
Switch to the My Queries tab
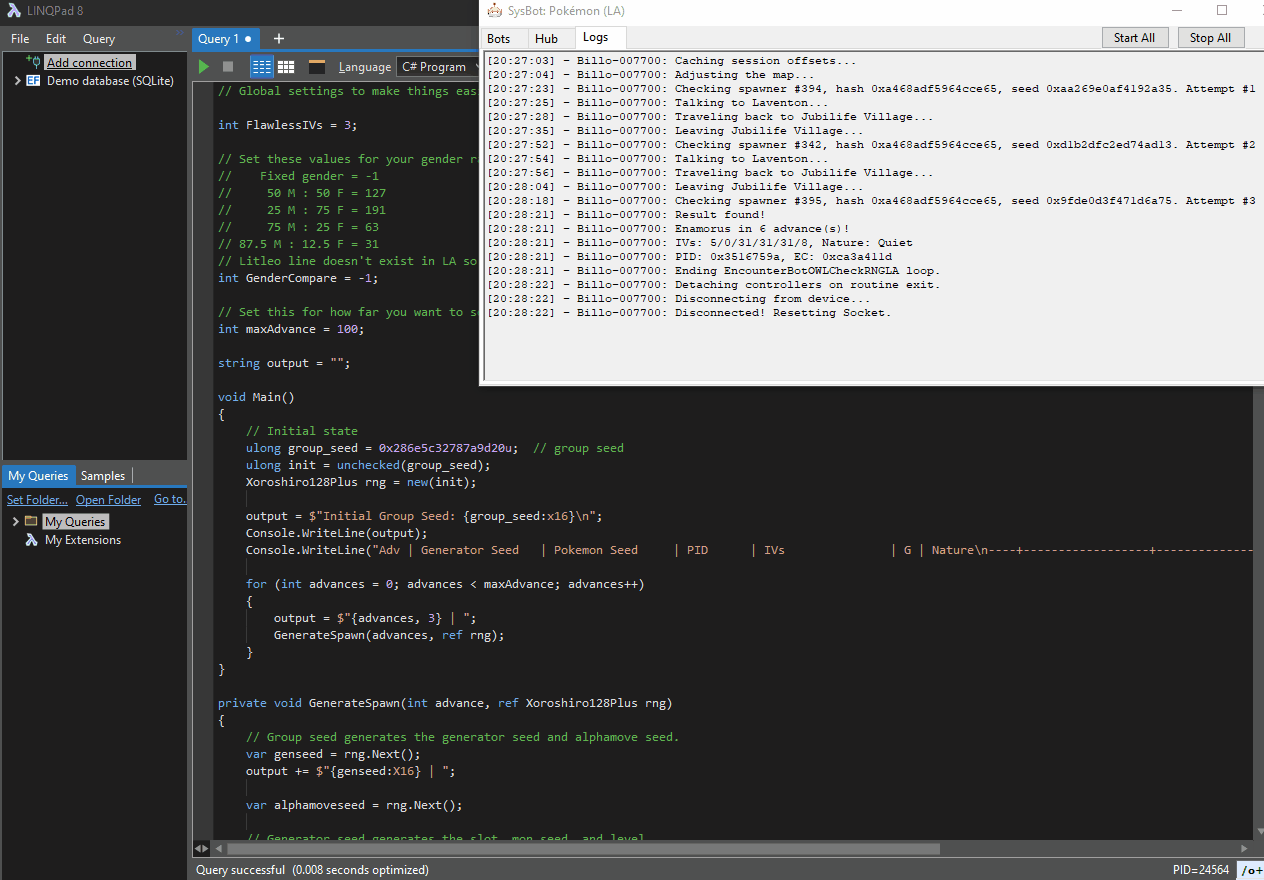click(39, 476)
